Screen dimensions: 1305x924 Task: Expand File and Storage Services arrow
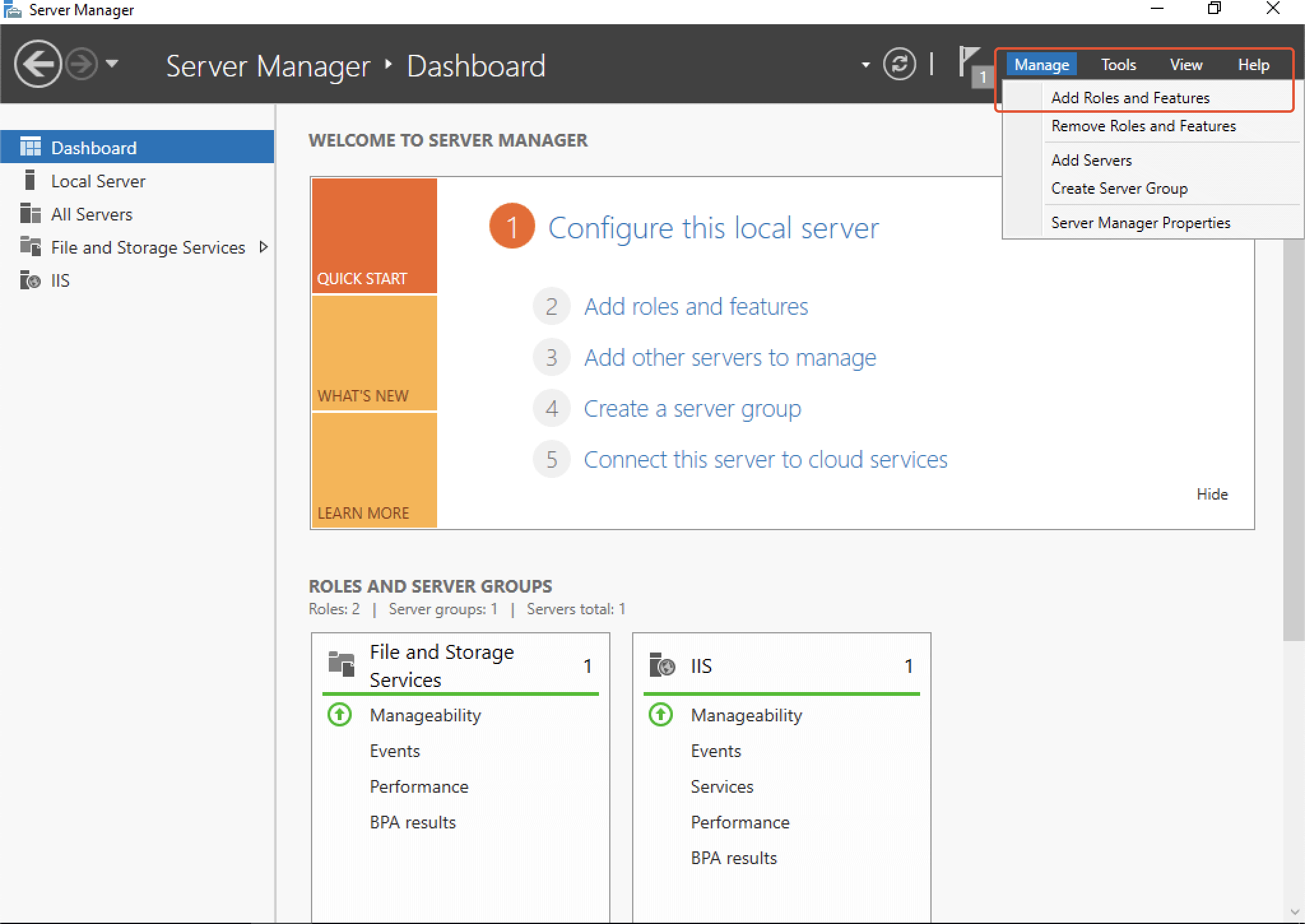pos(263,247)
